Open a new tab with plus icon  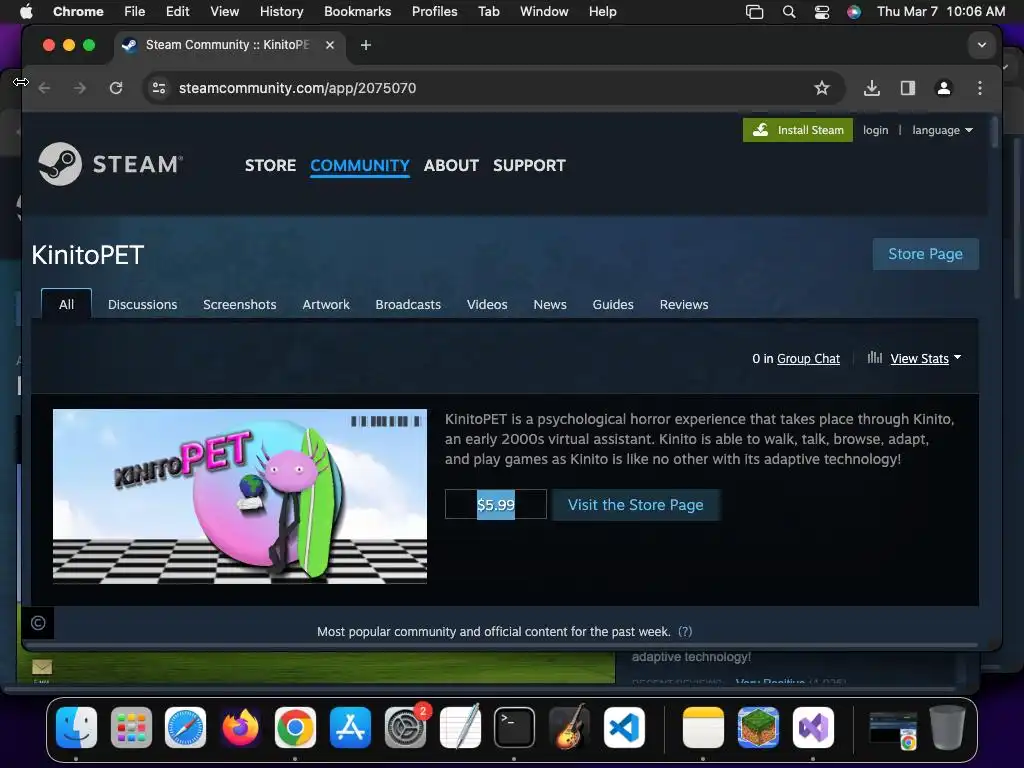pos(366,45)
